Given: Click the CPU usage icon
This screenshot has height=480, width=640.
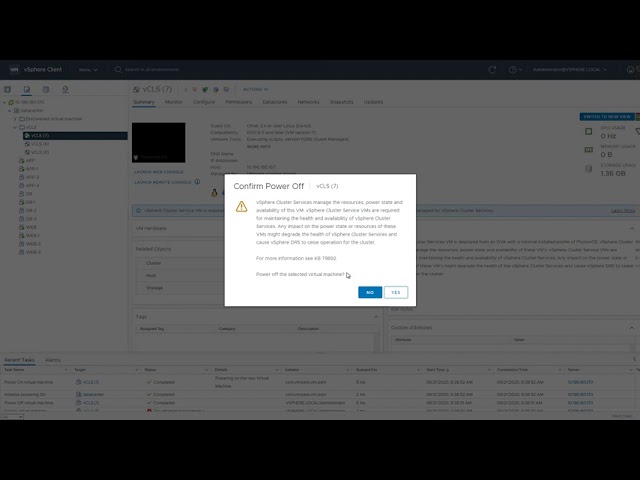Looking at the screenshot, I should [x=589, y=131].
